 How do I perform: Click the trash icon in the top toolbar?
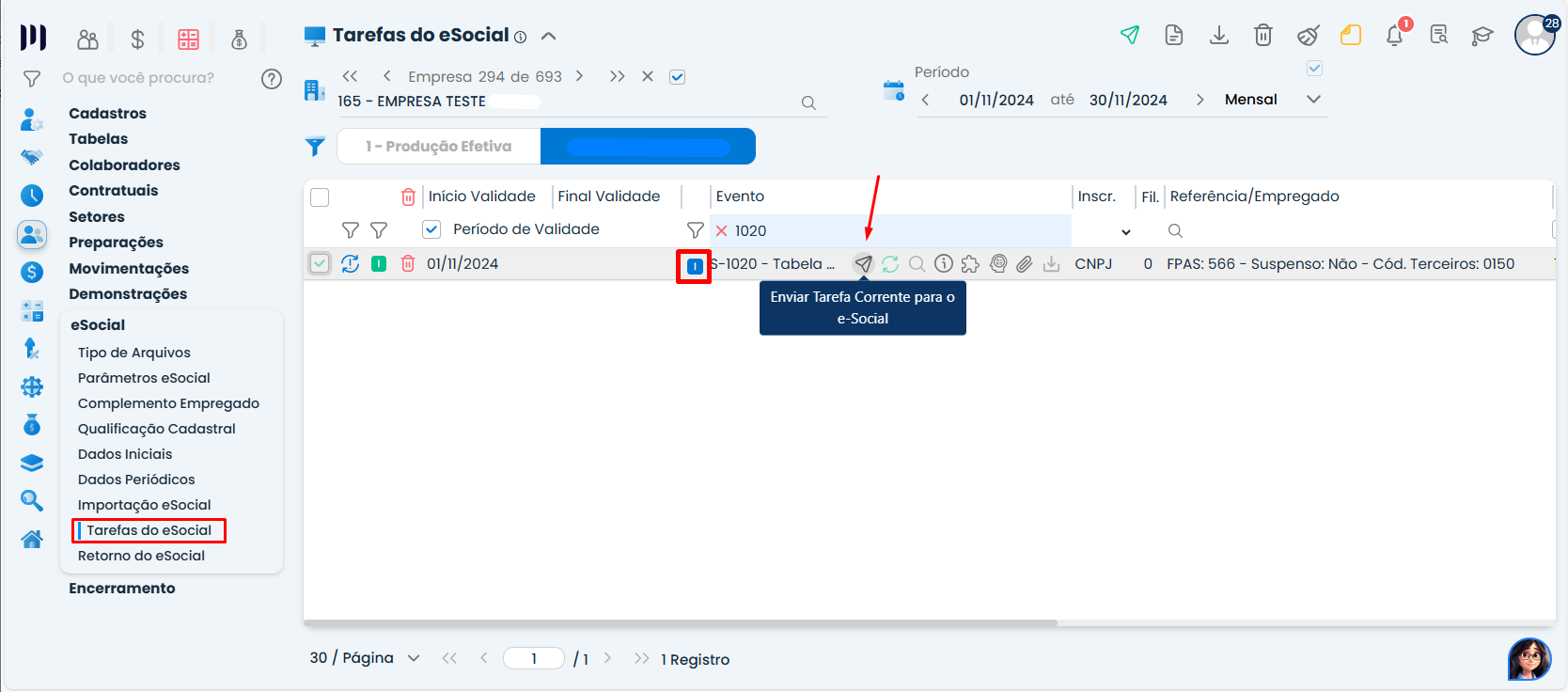point(1263,36)
